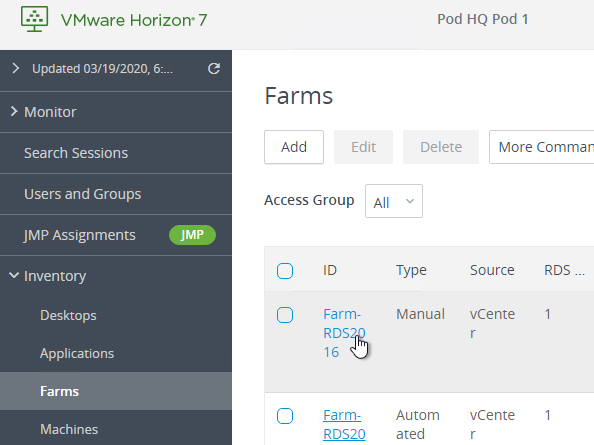Check the Manual Farm-RDS2016 row checkbox
Screen dimensions: 594x445
click(285, 315)
